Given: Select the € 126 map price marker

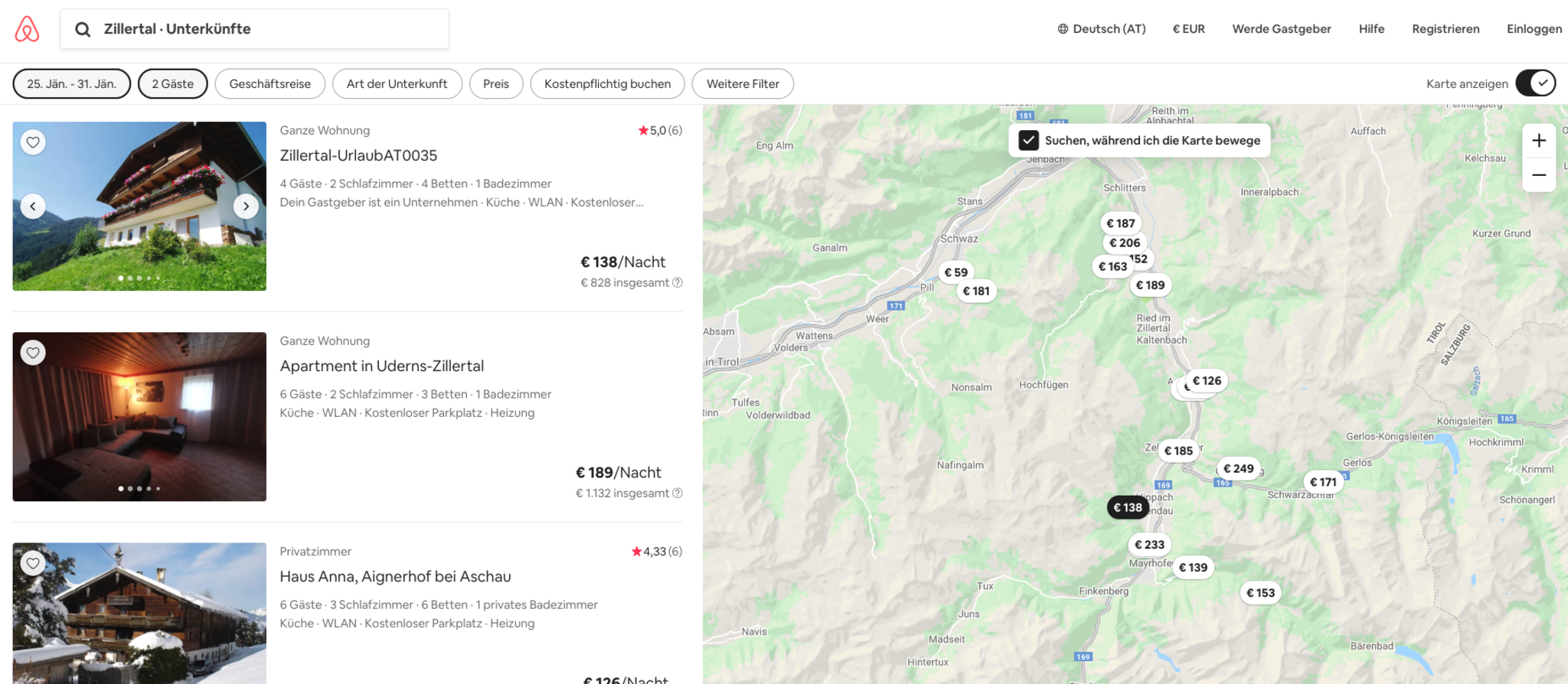Looking at the screenshot, I should coord(1207,381).
